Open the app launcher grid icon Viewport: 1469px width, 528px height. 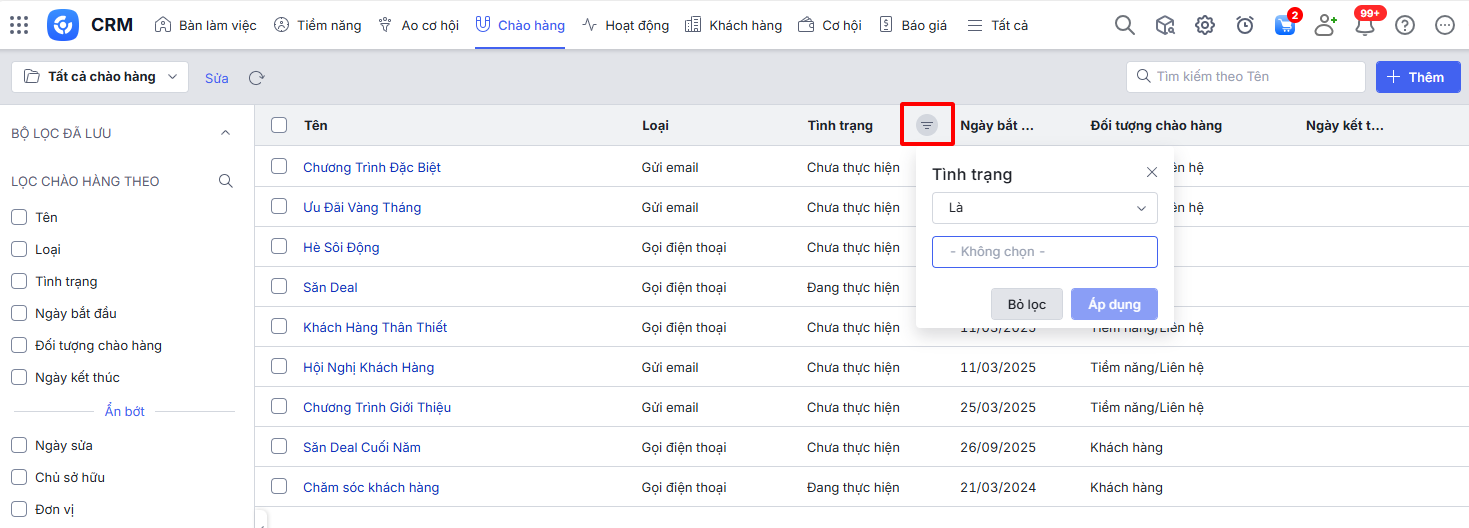[19, 25]
